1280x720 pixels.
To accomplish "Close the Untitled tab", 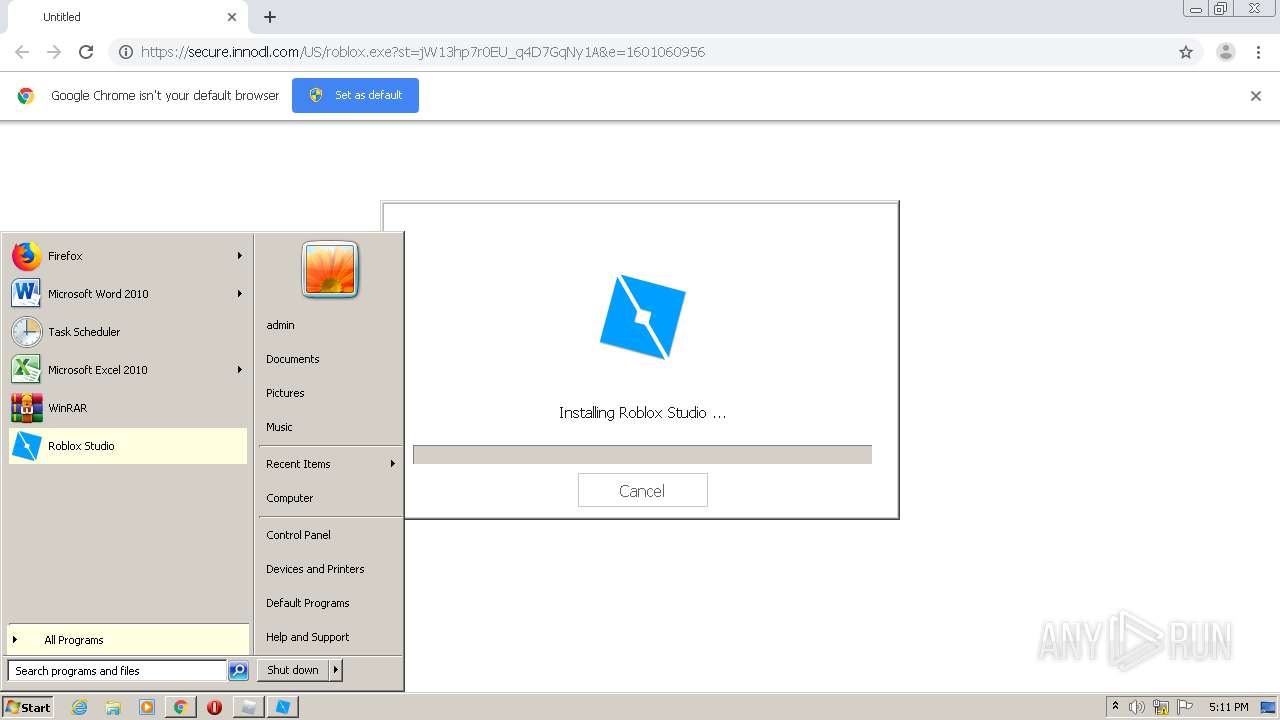I will coord(232,17).
